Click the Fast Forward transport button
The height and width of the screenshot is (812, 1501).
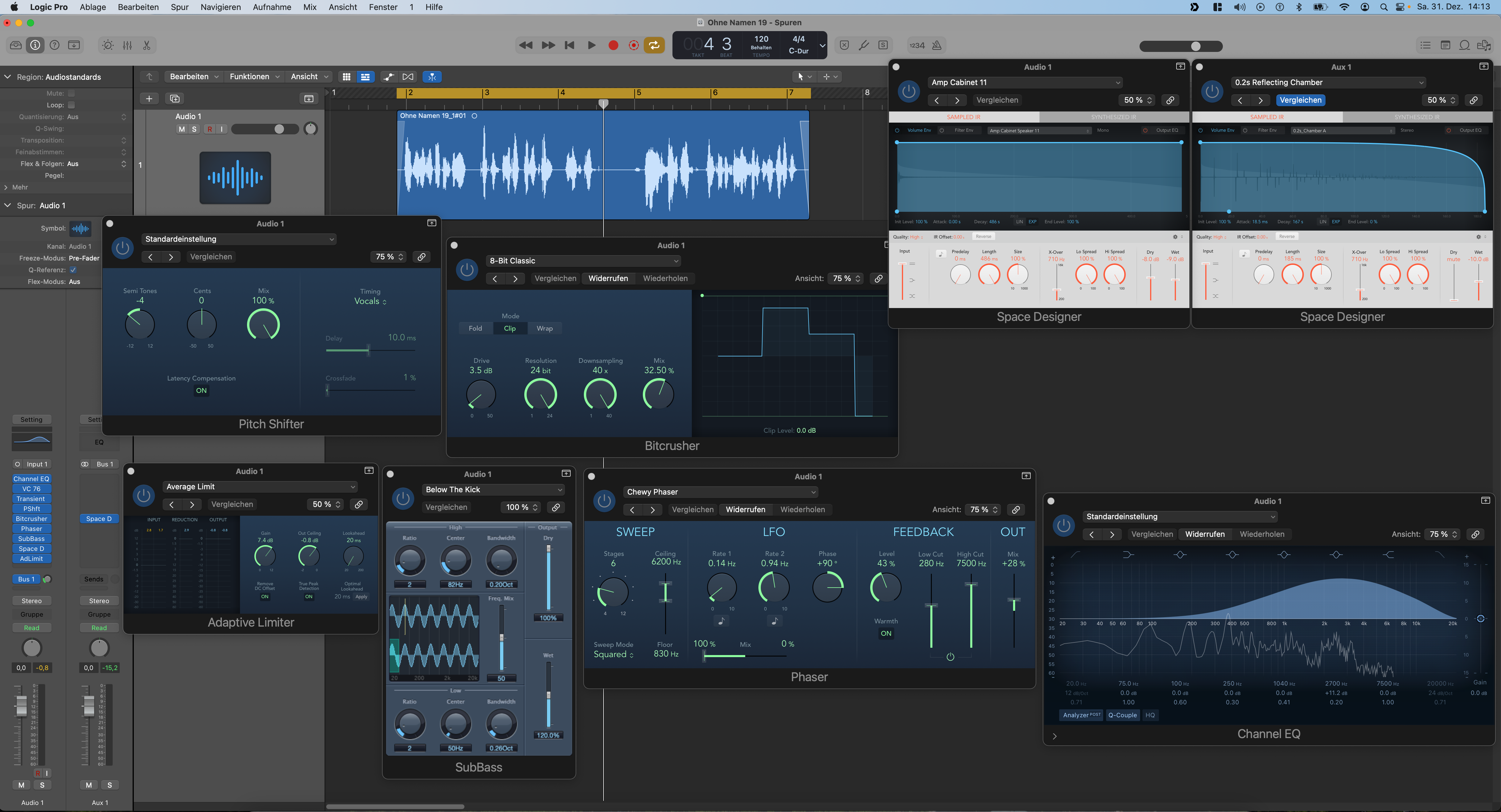[x=548, y=45]
